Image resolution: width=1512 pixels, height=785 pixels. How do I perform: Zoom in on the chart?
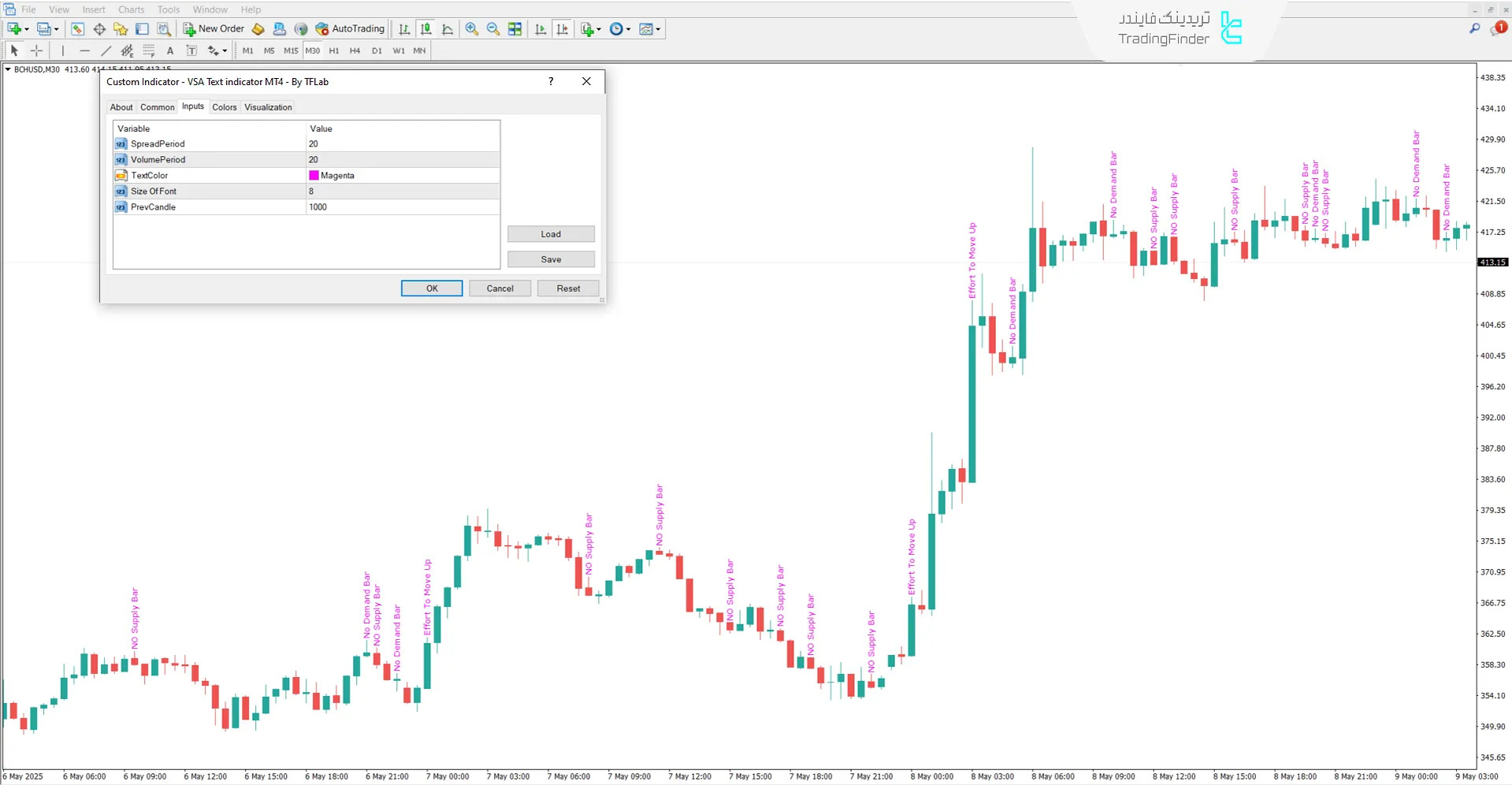tap(471, 29)
